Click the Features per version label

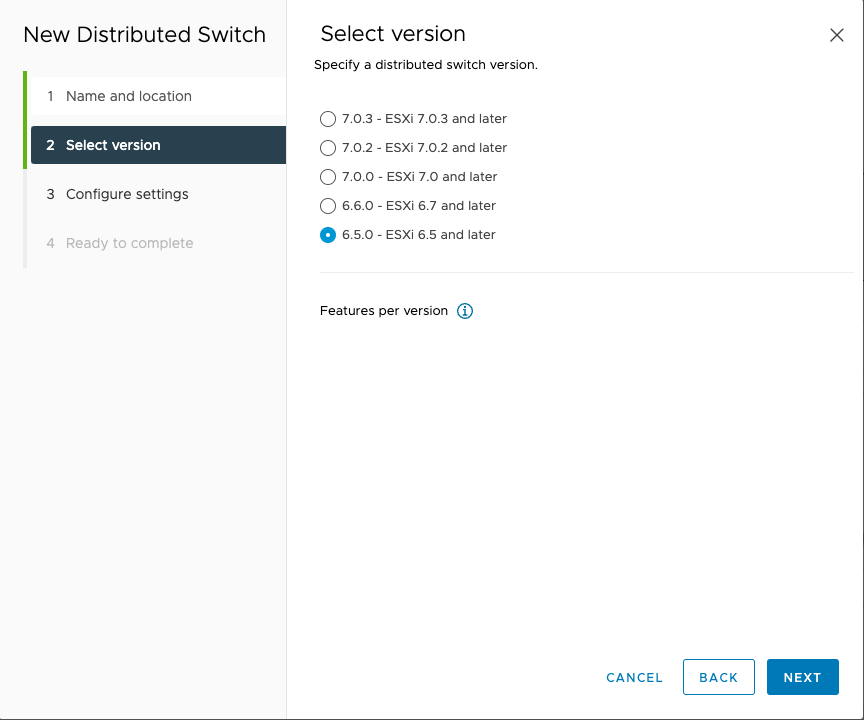(383, 311)
